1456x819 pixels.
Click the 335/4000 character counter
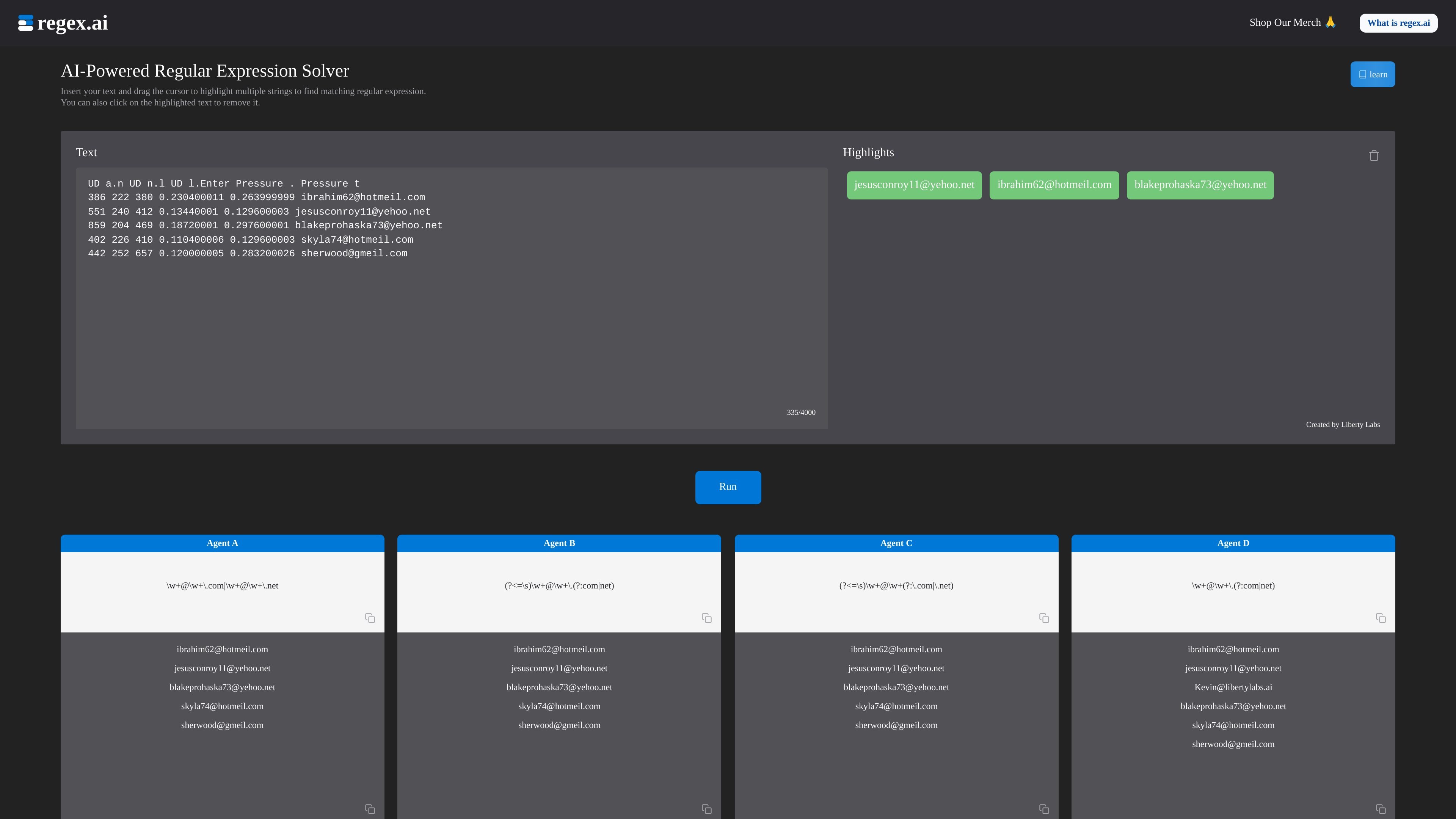tap(801, 413)
